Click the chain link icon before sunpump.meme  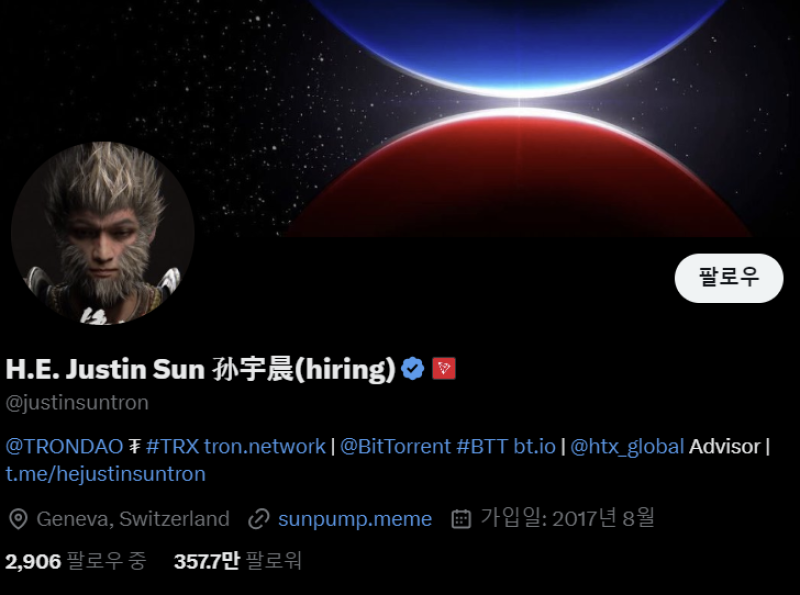click(259, 519)
